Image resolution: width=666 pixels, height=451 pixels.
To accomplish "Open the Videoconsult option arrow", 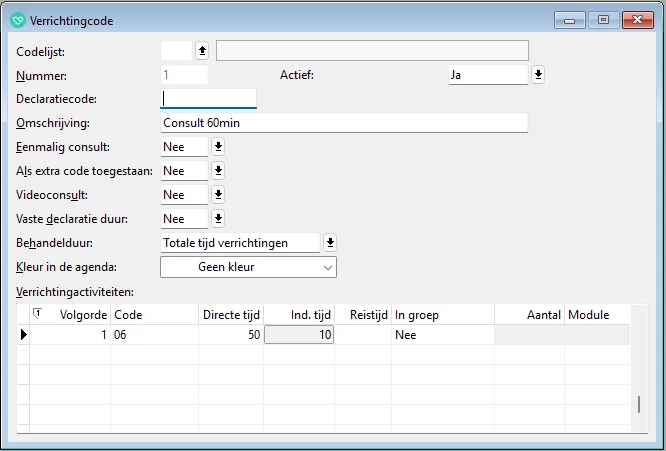I will pos(218,195).
